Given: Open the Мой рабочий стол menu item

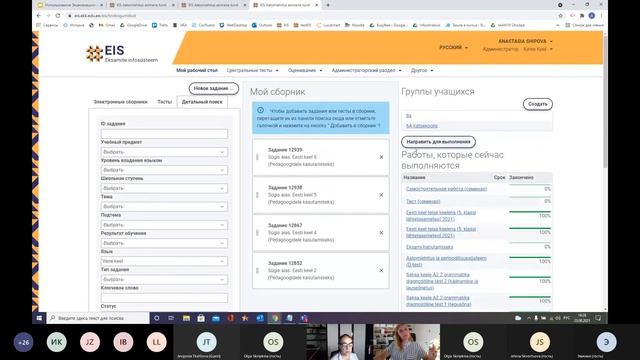Looking at the screenshot, I should (x=197, y=70).
